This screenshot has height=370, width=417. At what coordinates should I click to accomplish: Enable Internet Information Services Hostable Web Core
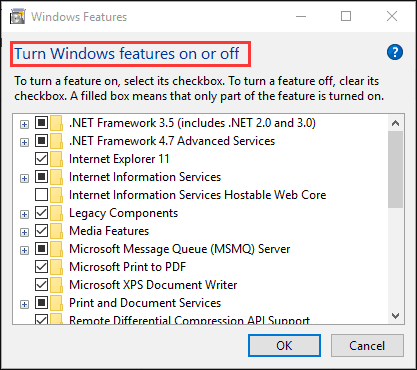coord(42,195)
